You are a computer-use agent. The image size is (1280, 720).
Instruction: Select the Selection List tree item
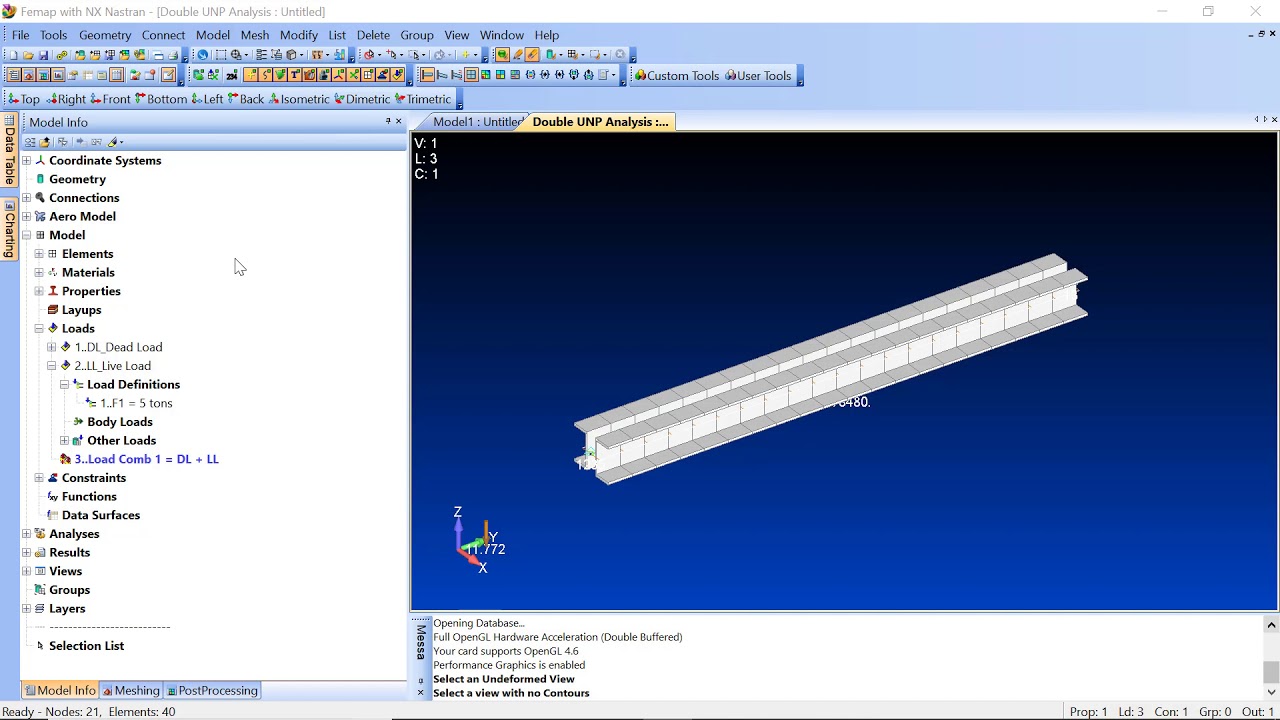pyautogui.click(x=86, y=646)
